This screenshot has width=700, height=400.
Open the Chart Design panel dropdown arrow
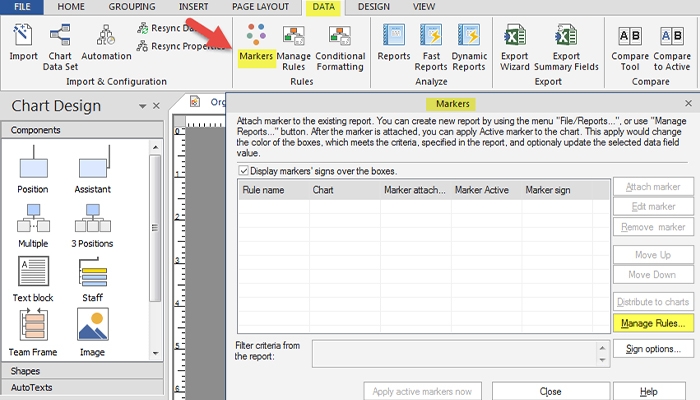tap(142, 106)
